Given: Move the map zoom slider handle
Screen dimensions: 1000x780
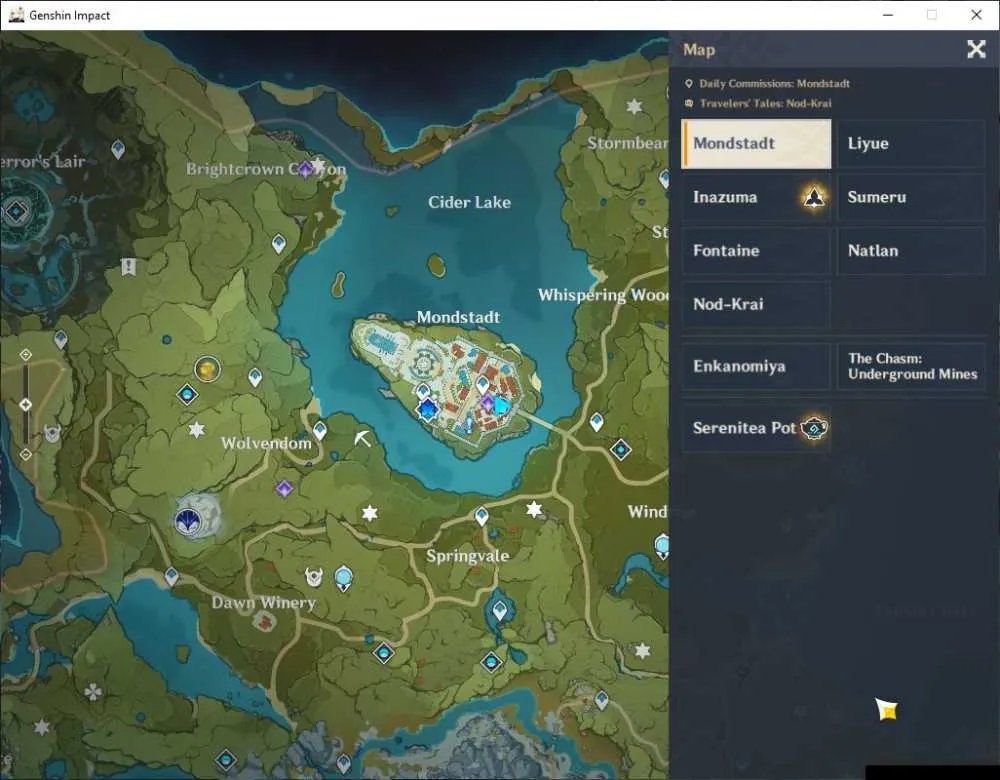Looking at the screenshot, I should pyautogui.click(x=26, y=404).
